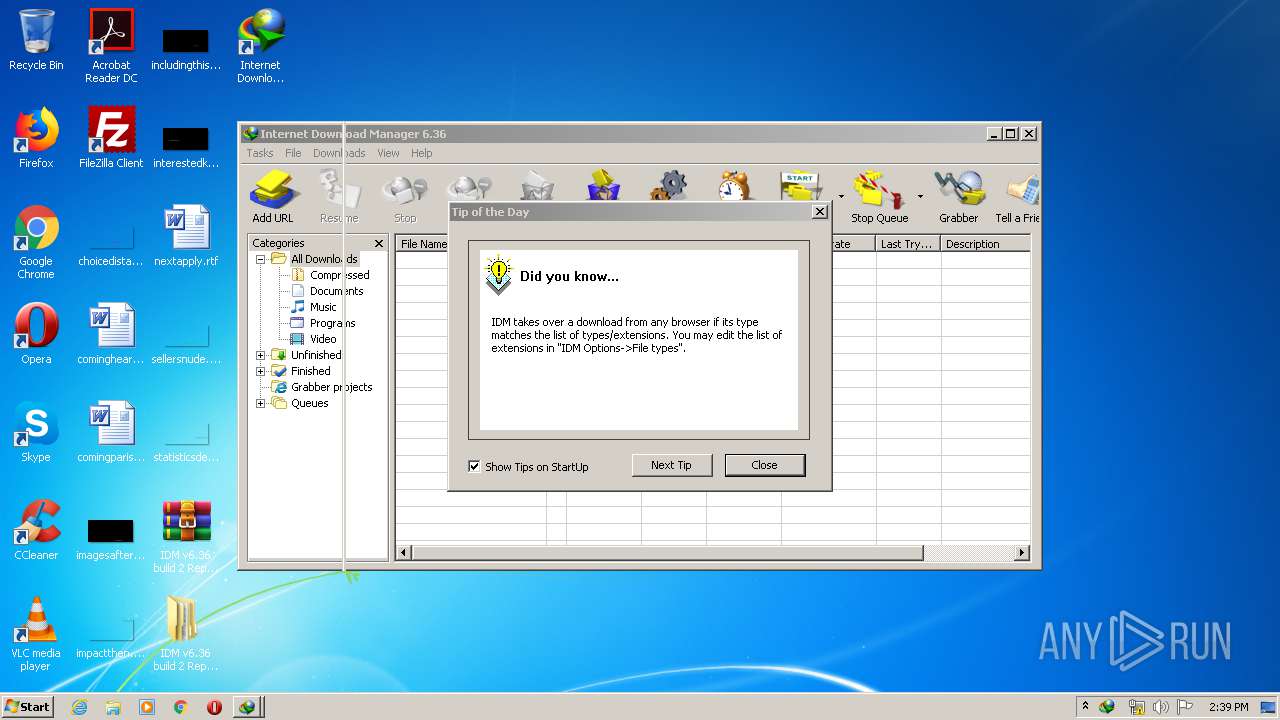Screen dimensions: 1280x720
Task: Select Grabber projects in the tree
Action: pos(332,387)
